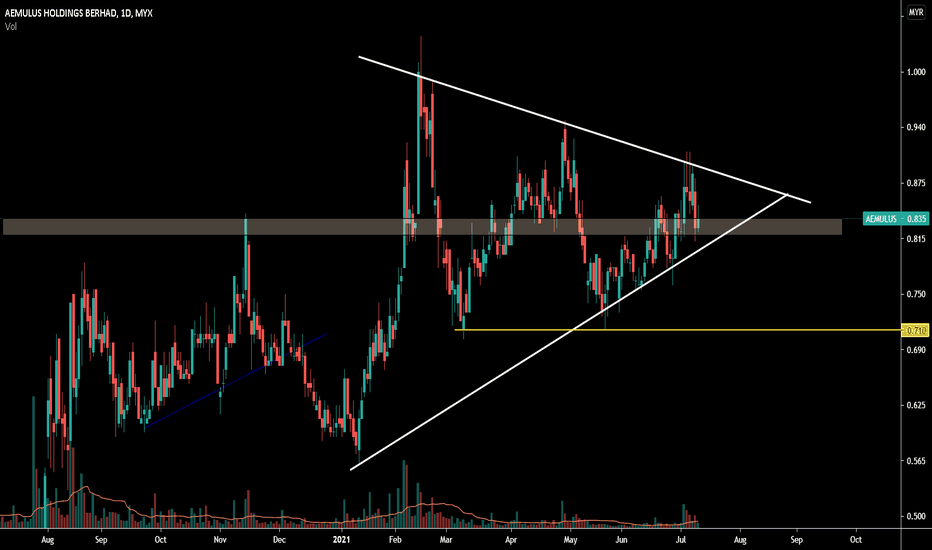Select the yellow horizontal support line

pyautogui.click(x=678, y=329)
